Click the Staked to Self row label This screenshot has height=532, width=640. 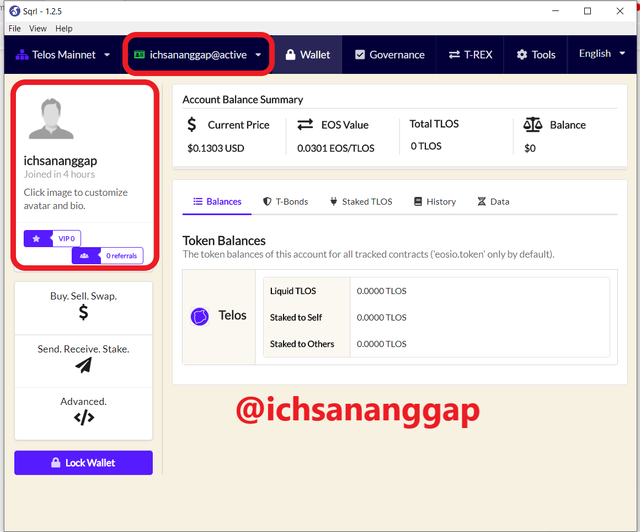coord(296,317)
